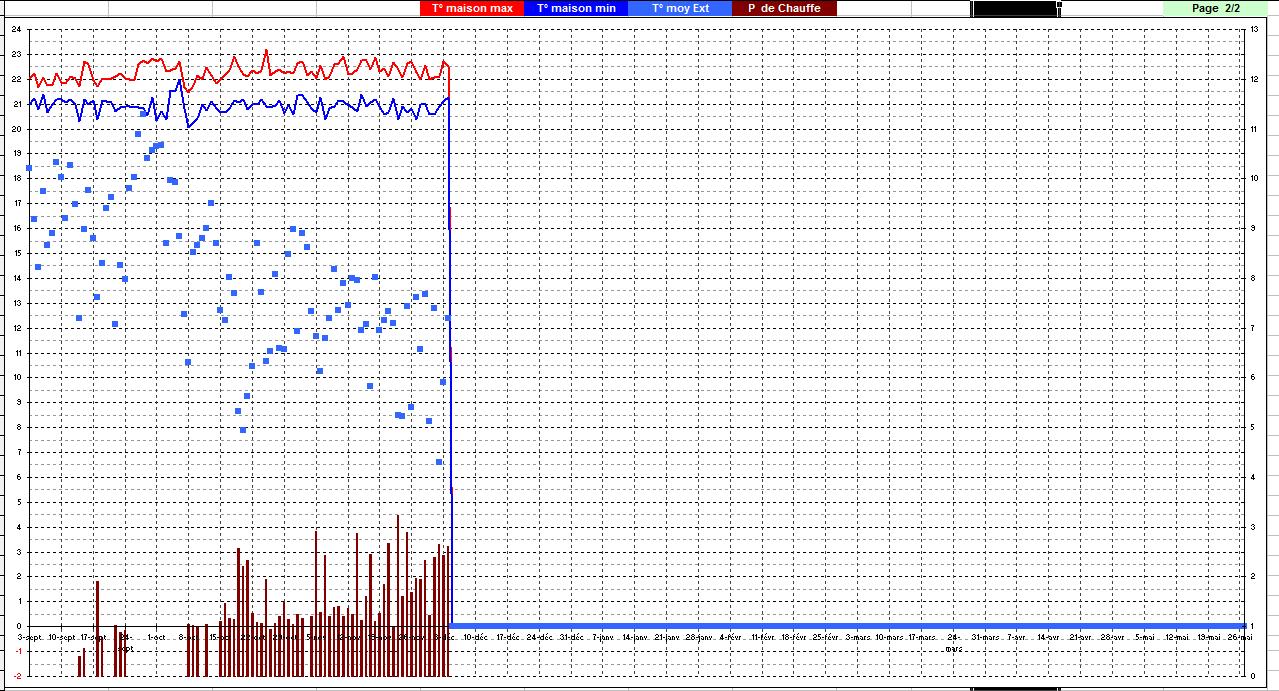Click the 'T° maison max' legend label
The width and height of the screenshot is (1279, 691).
pyautogui.click(x=472, y=8)
